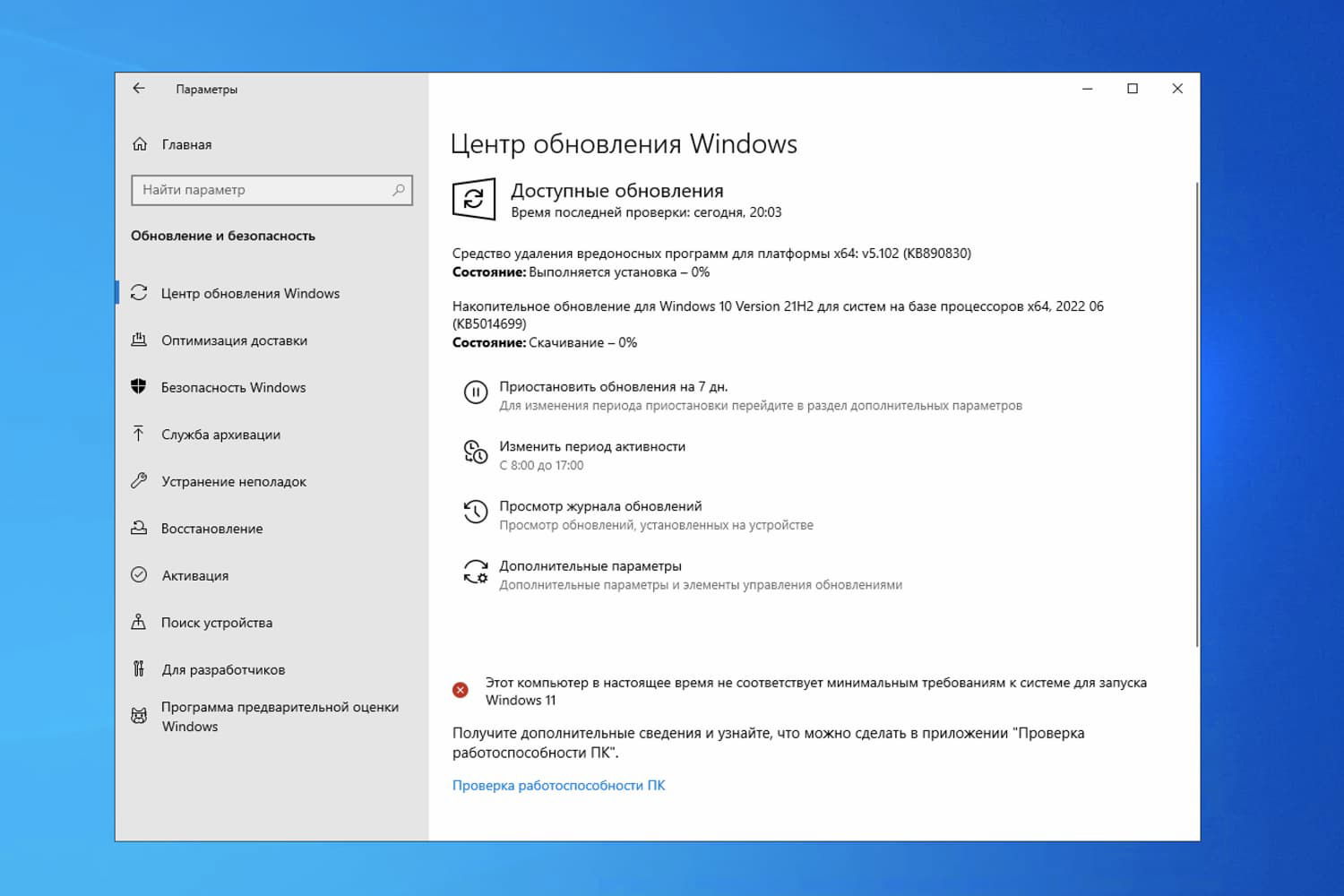Select the map pin icon for Поиск устройства
This screenshot has width=1344, height=896.
[140, 622]
